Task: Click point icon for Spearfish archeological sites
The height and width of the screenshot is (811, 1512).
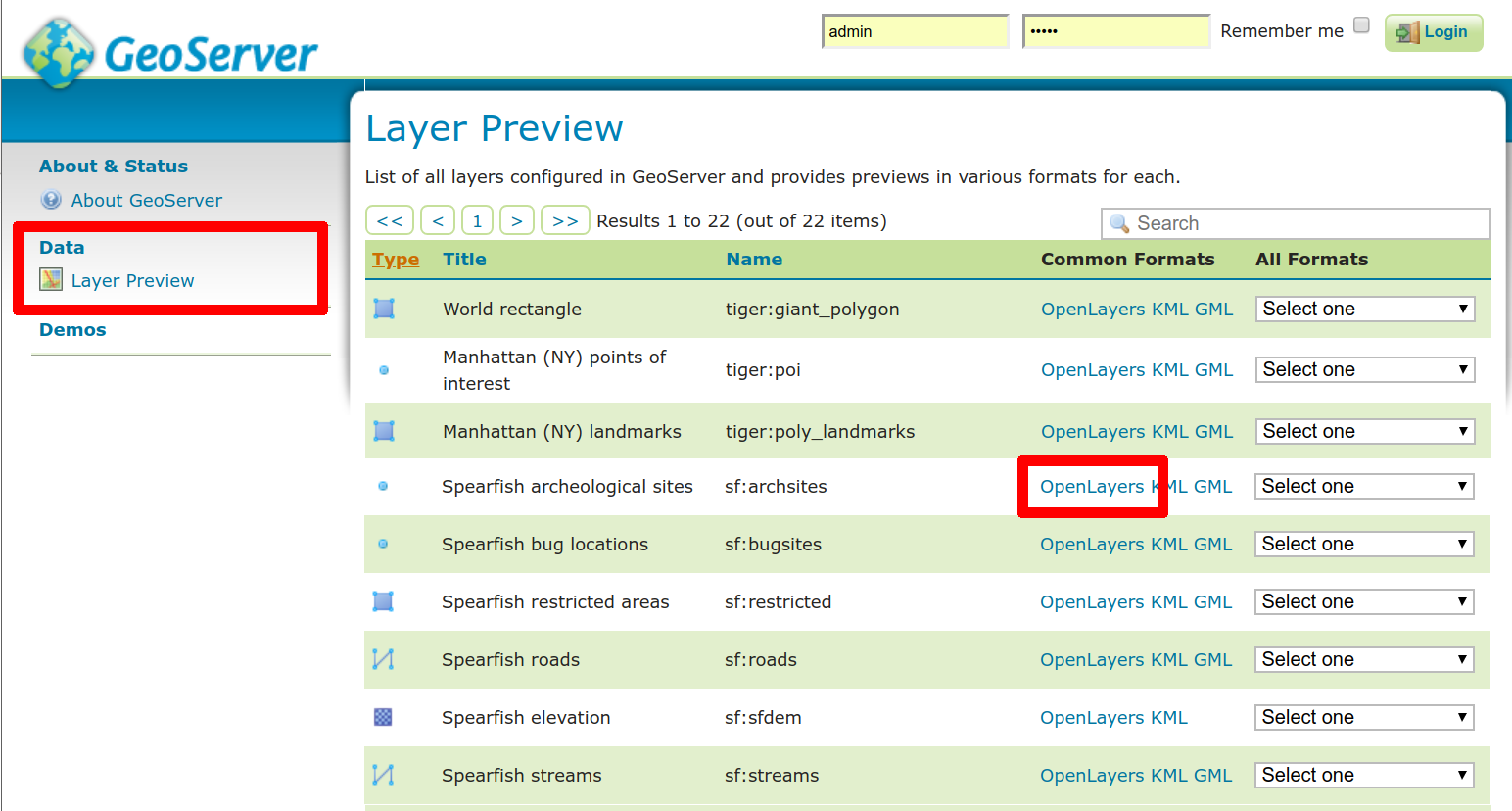Action: (383, 486)
